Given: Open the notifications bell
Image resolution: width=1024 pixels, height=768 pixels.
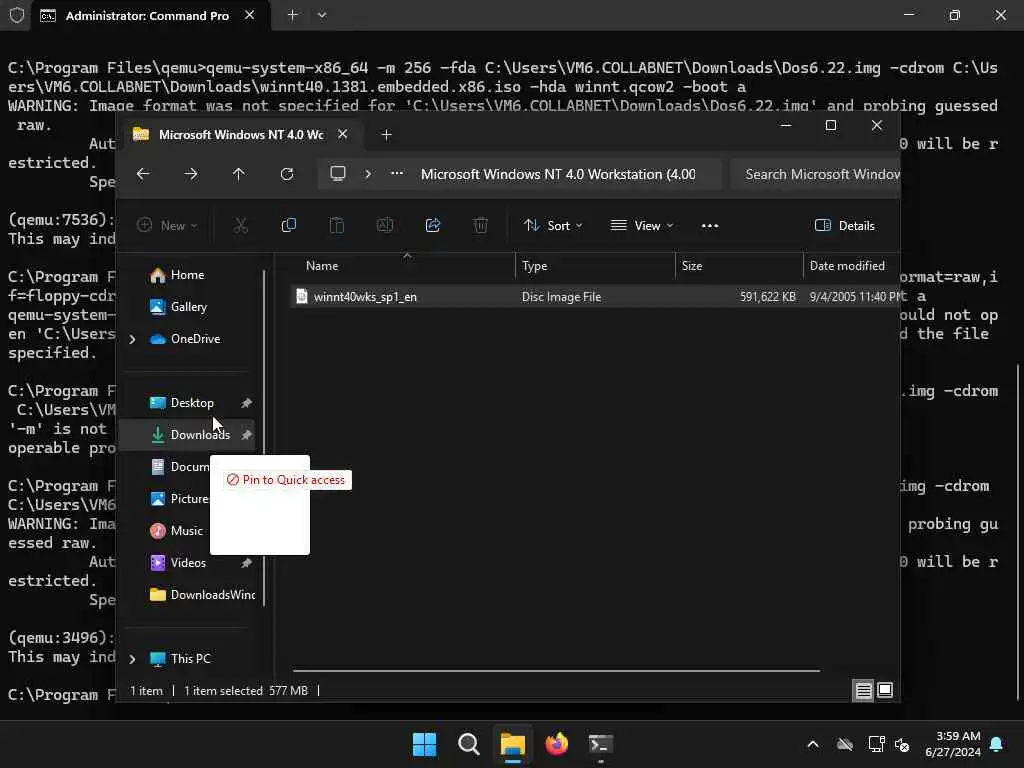Looking at the screenshot, I should pos(997,744).
